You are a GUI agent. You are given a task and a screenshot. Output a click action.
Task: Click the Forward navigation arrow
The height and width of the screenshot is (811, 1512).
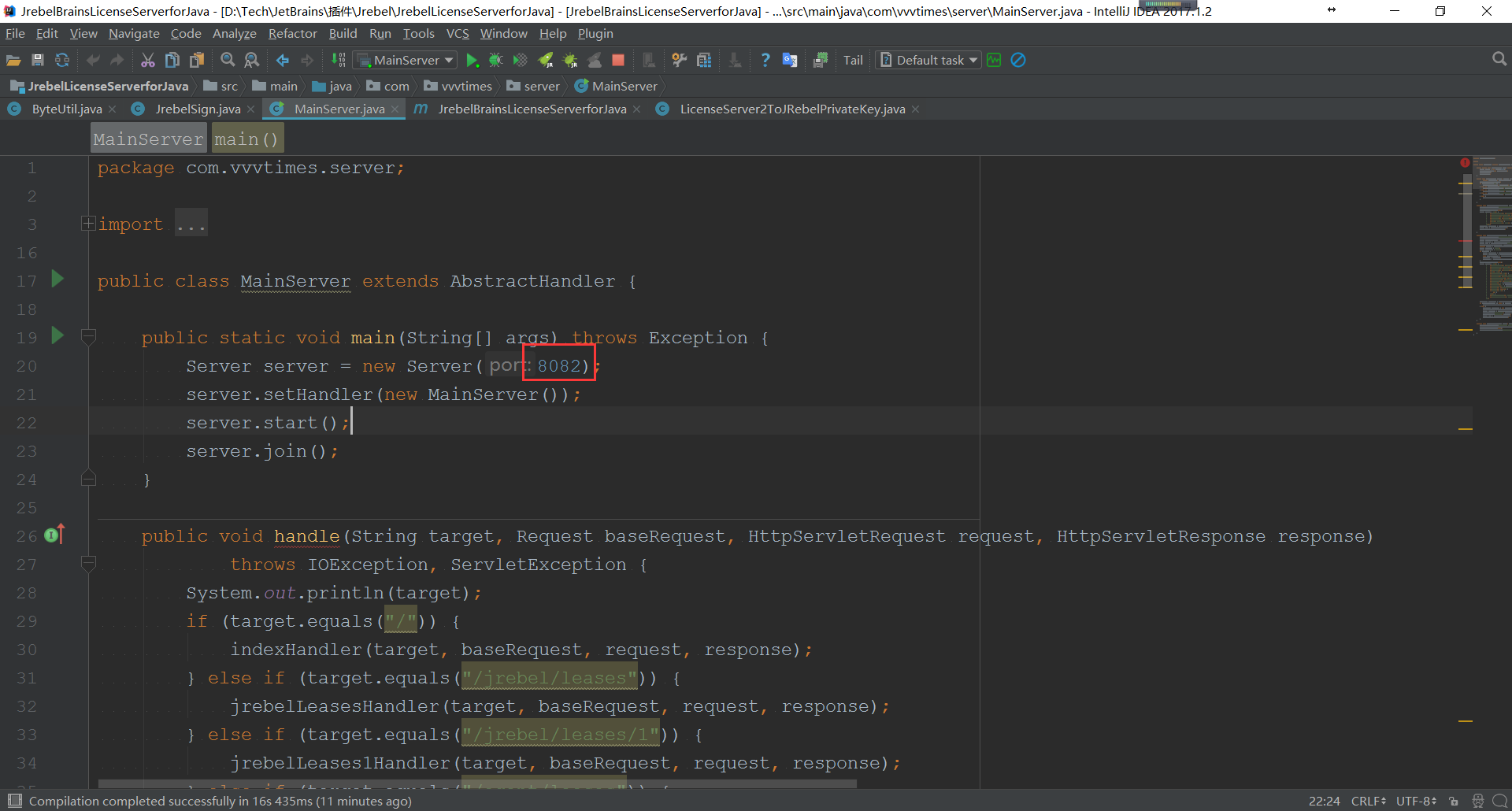307,61
